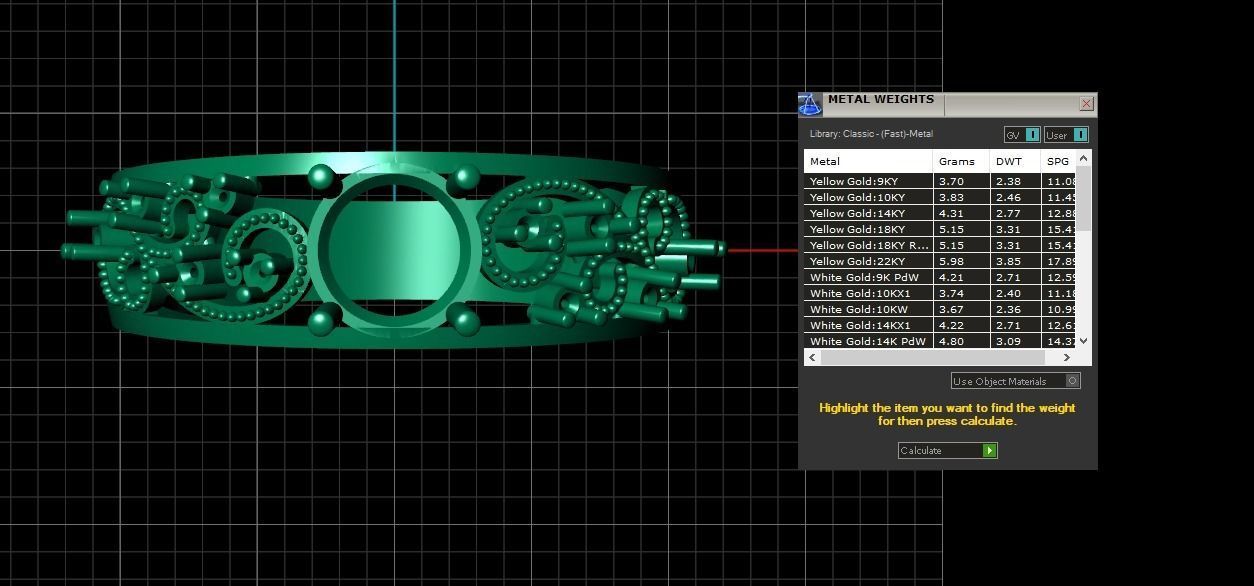Click the green arrow on the Calculate button

(989, 450)
